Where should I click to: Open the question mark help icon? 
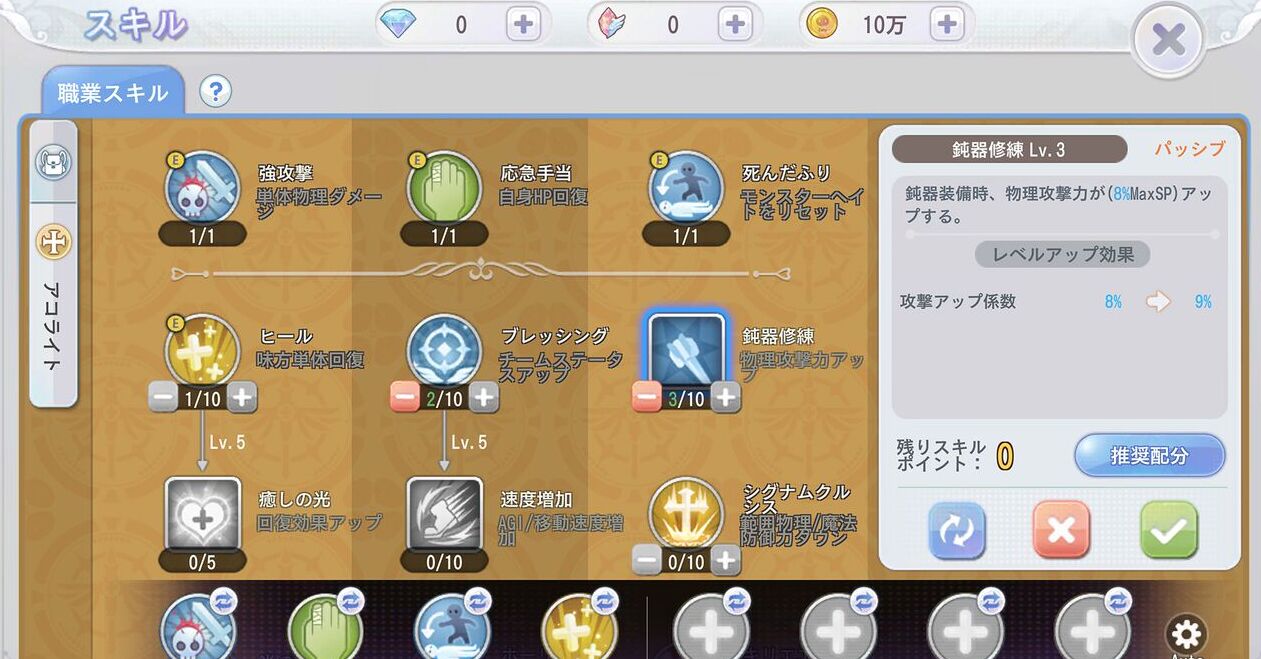[x=215, y=92]
